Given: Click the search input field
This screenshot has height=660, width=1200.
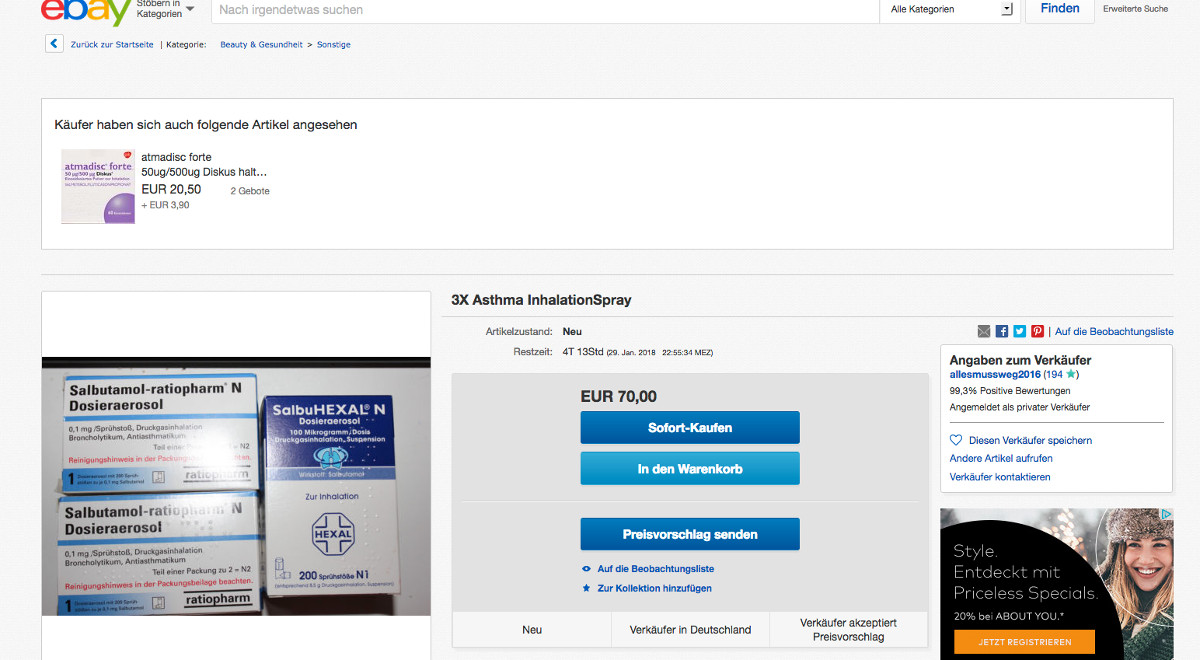Looking at the screenshot, I should coord(540,10).
